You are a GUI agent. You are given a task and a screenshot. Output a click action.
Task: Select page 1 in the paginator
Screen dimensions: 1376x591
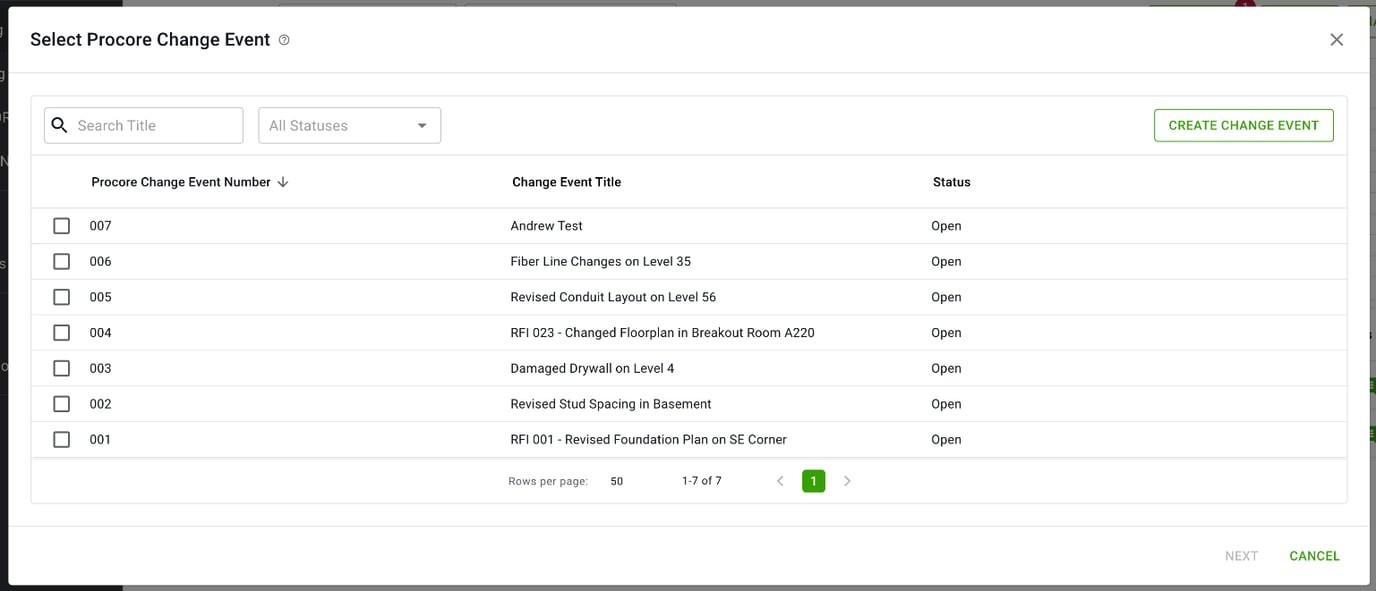tap(813, 481)
